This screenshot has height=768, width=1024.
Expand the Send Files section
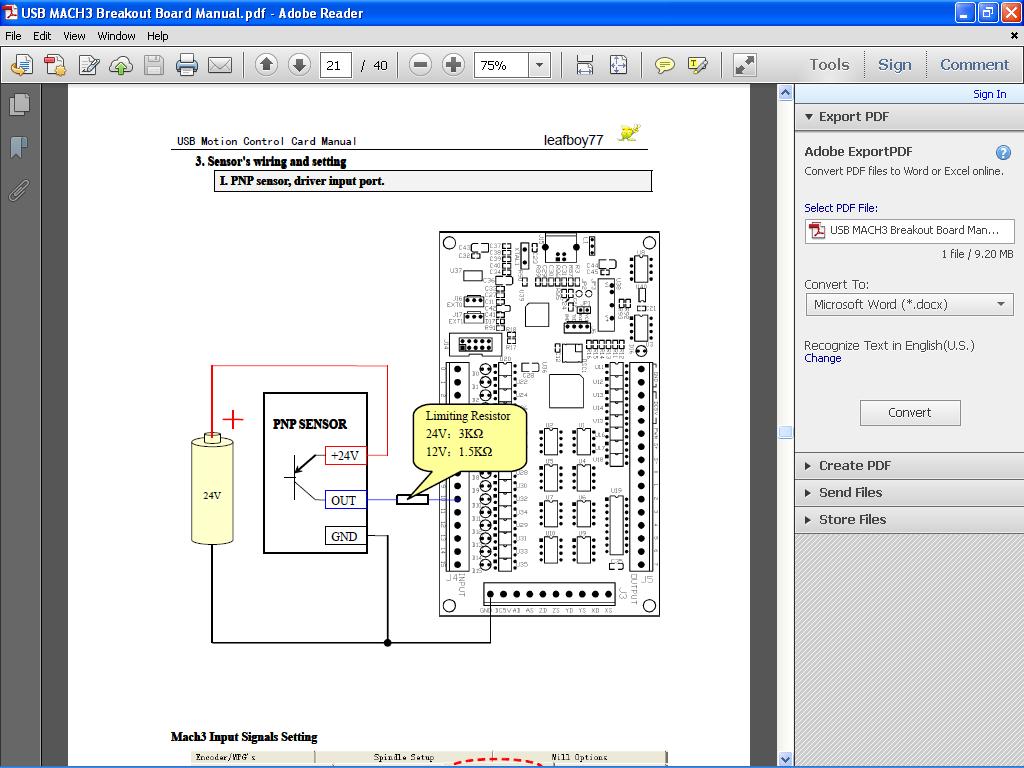click(x=850, y=492)
